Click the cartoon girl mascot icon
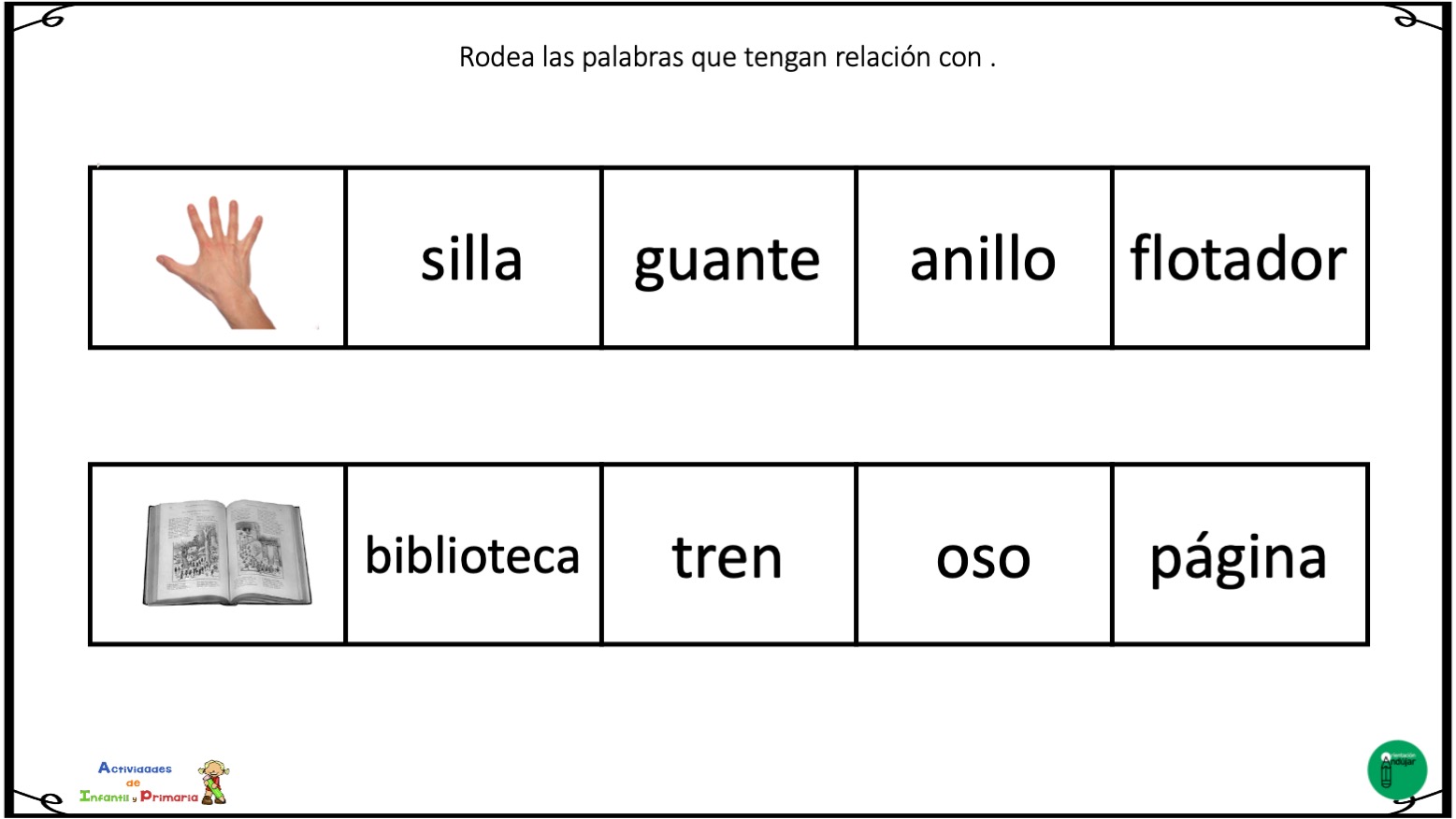1456x819 pixels. pos(214,783)
